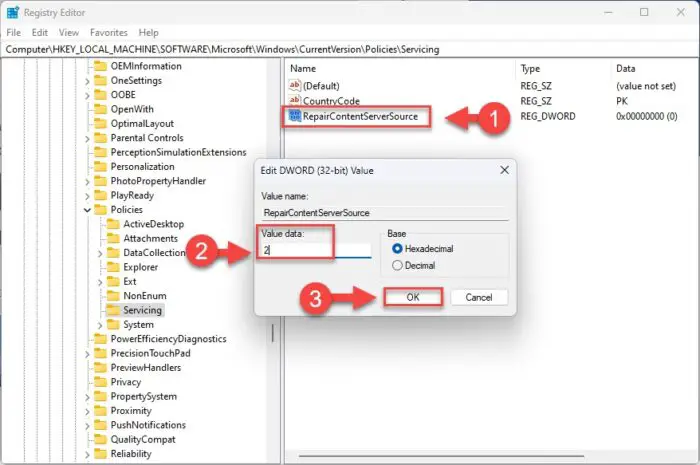
Task: Click the PhotoPropertyHandler folder icon
Action: [x=100, y=181]
